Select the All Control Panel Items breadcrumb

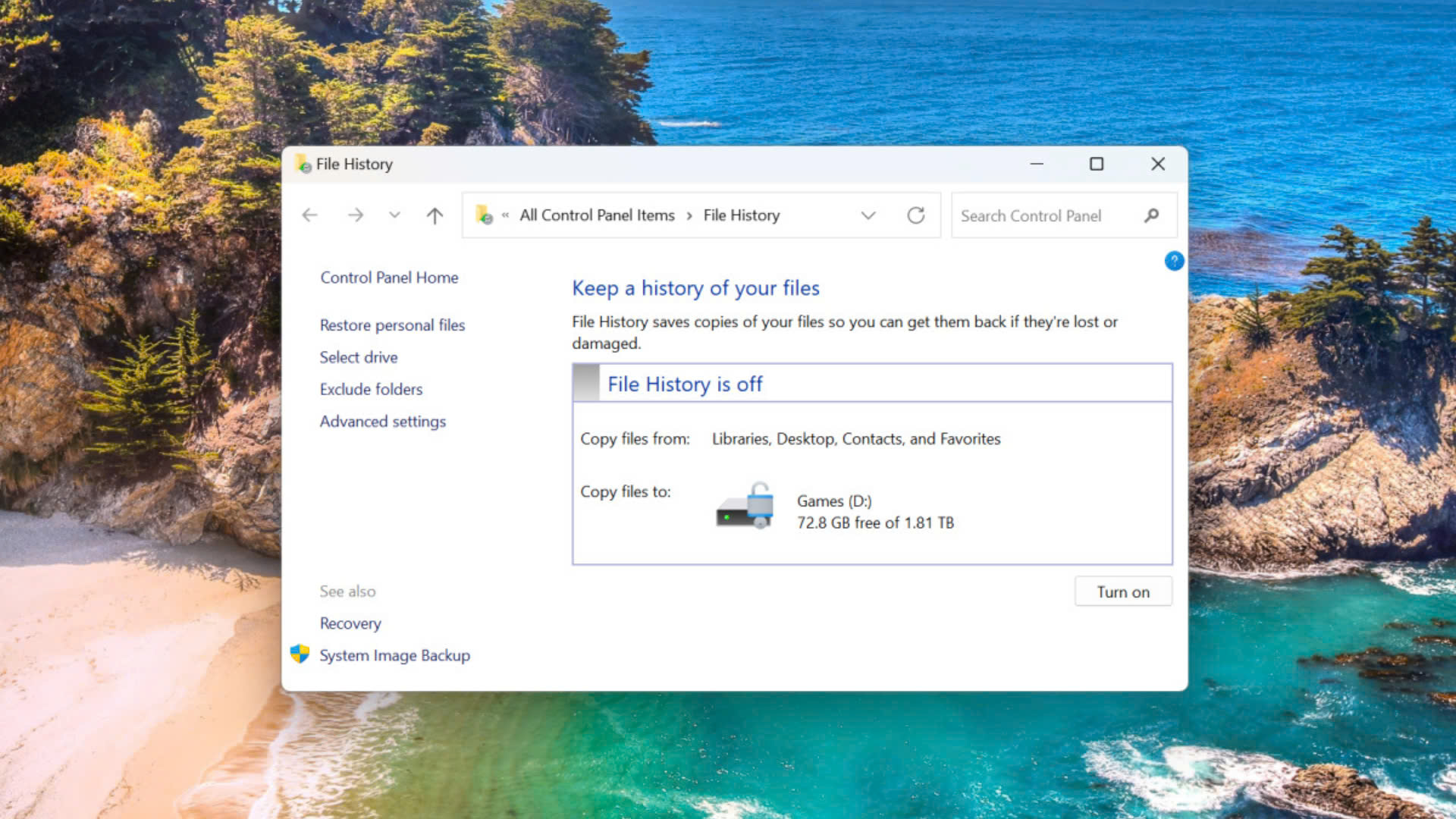pos(597,215)
